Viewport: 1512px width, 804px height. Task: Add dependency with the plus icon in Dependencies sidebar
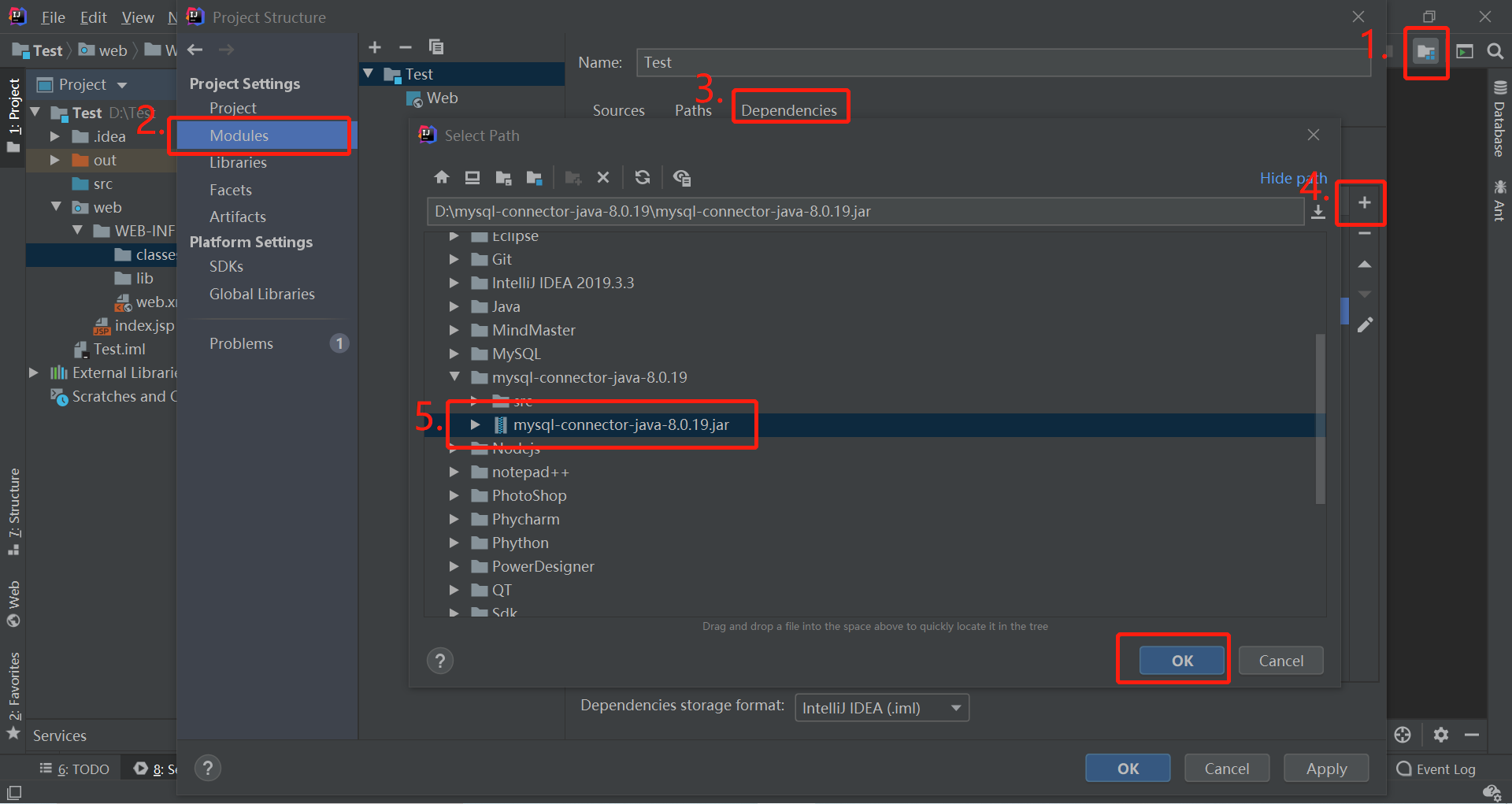[x=1365, y=202]
